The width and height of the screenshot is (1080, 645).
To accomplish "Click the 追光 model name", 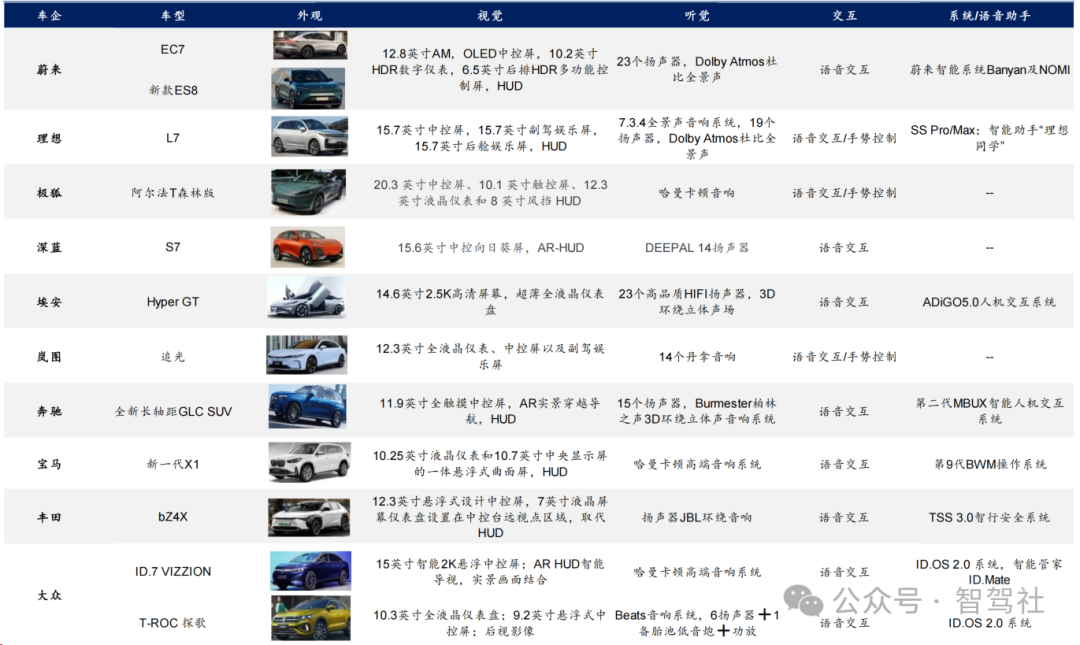I will click(x=172, y=357).
